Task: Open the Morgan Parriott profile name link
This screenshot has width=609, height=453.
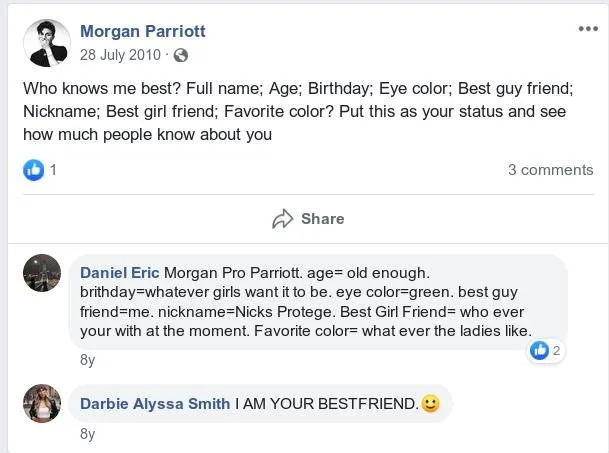Action: (143, 32)
